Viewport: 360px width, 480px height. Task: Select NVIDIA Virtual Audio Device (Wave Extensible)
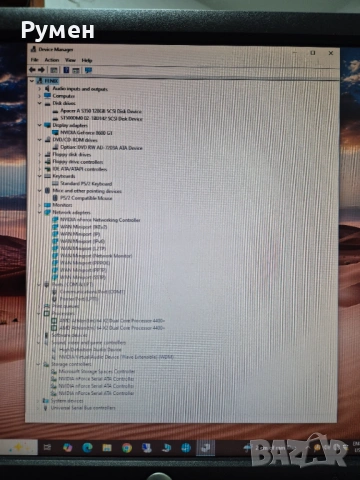tap(116, 357)
